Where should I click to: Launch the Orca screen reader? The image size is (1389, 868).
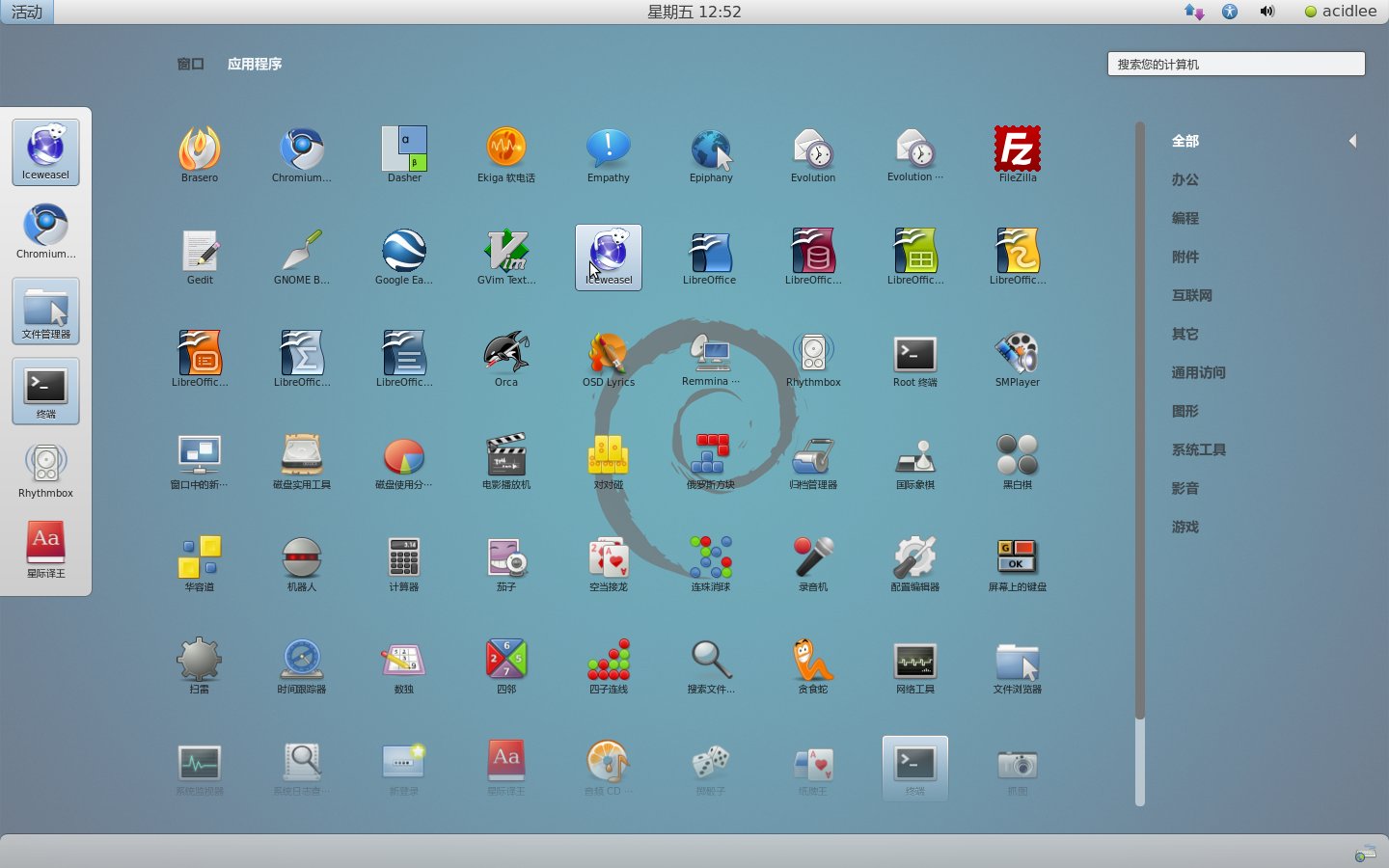click(x=506, y=359)
